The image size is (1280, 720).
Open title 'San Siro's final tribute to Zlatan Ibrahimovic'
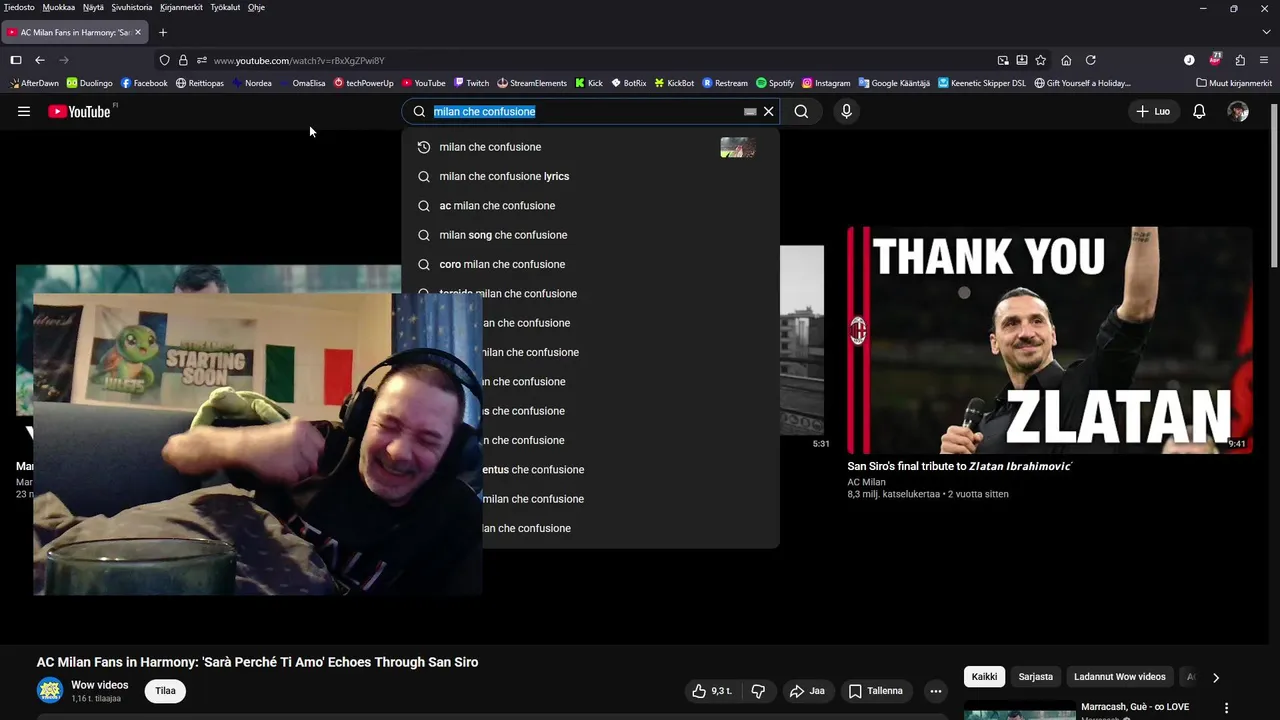(959, 466)
